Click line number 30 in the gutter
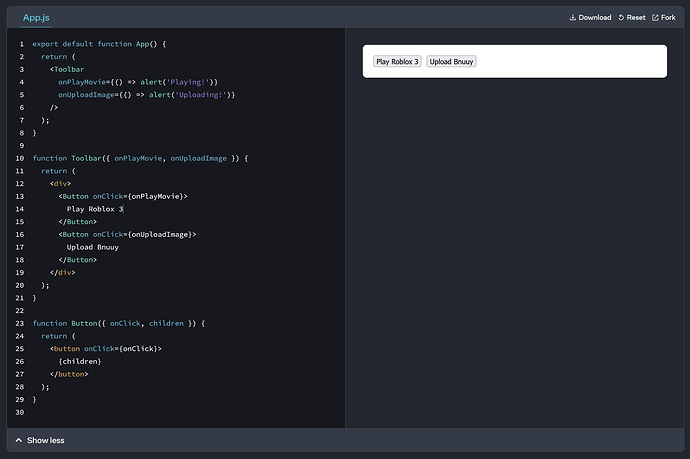 (20, 412)
